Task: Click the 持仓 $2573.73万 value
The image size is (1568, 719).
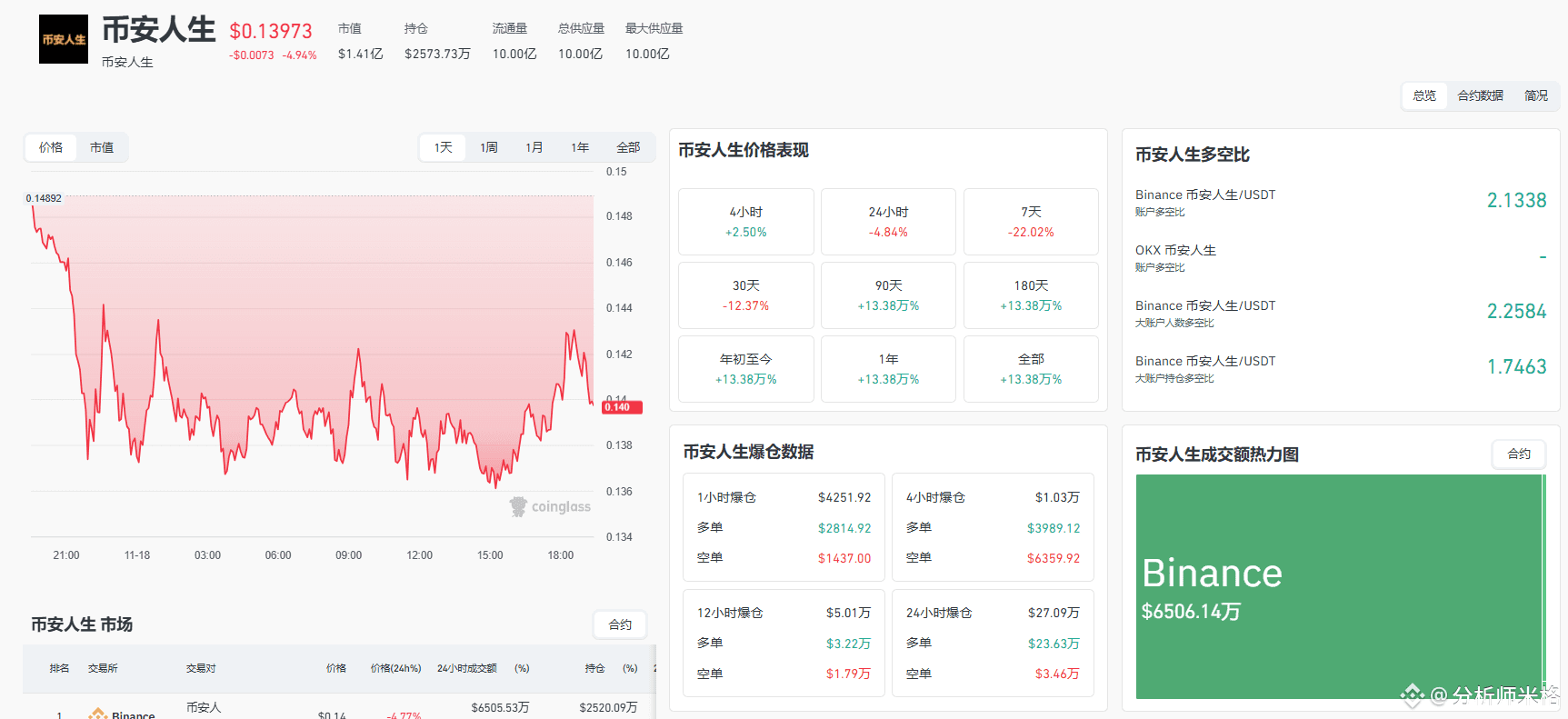Action: tap(437, 54)
